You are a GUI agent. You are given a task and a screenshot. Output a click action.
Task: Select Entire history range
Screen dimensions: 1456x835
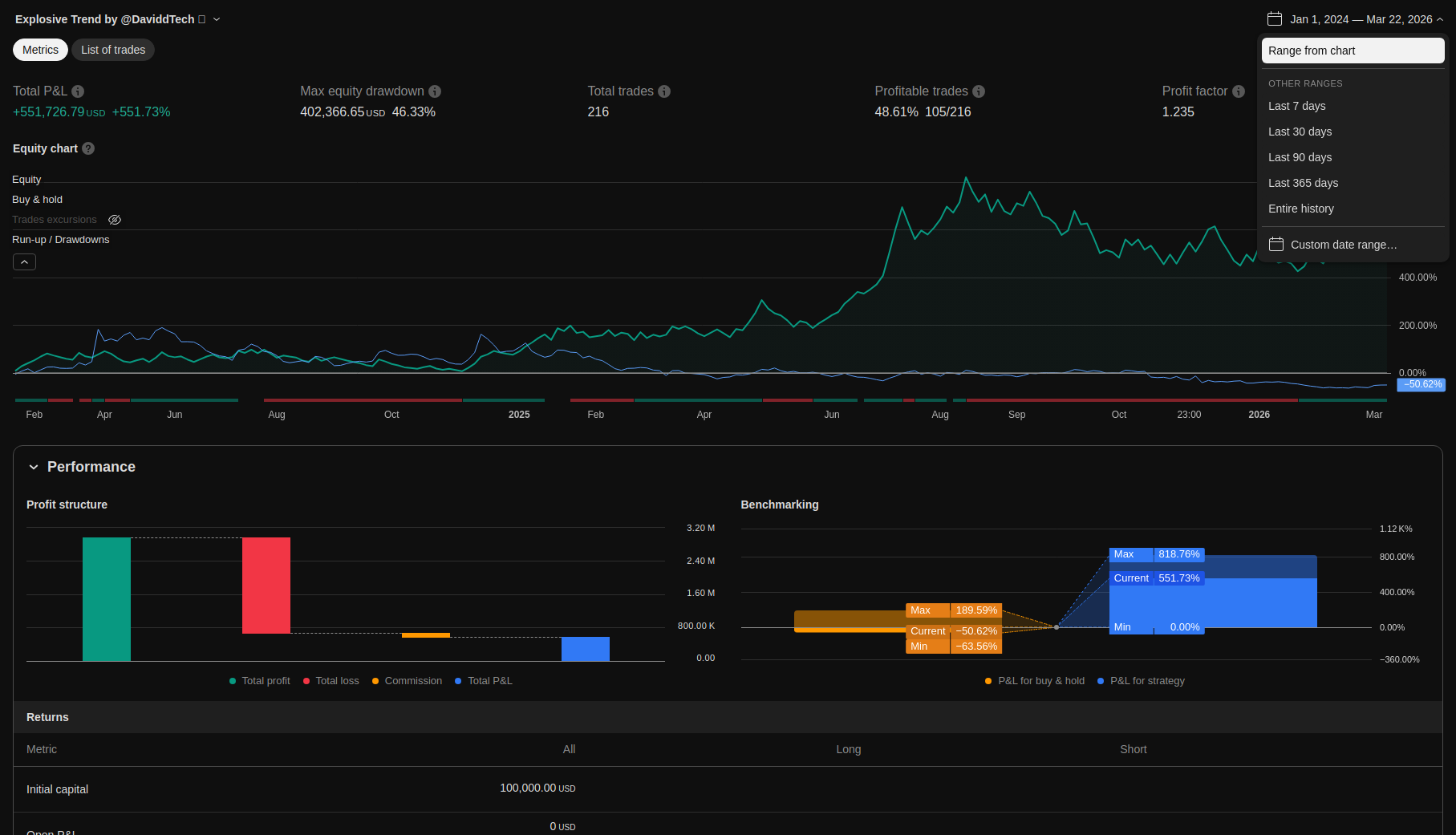point(1300,209)
